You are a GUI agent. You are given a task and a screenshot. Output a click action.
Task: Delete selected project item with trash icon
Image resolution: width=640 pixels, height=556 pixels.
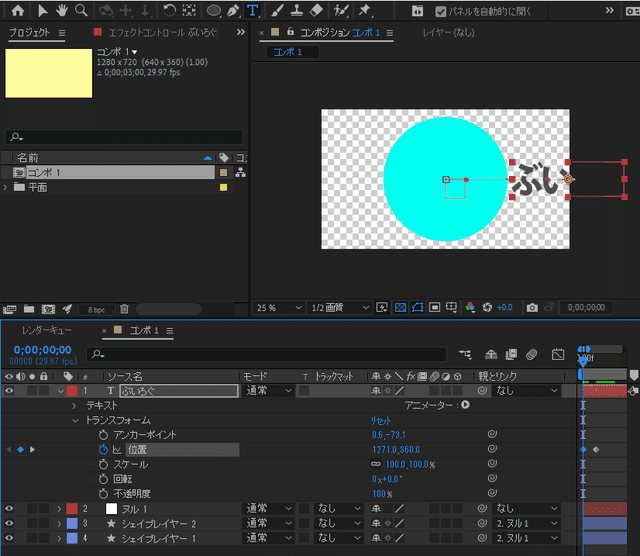[x=124, y=309]
